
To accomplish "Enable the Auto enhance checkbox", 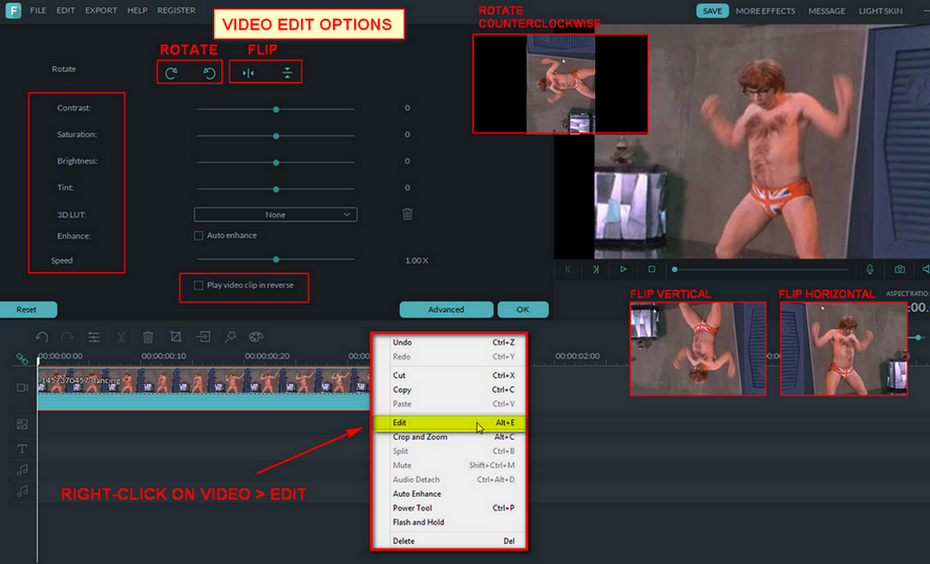I will [x=198, y=236].
